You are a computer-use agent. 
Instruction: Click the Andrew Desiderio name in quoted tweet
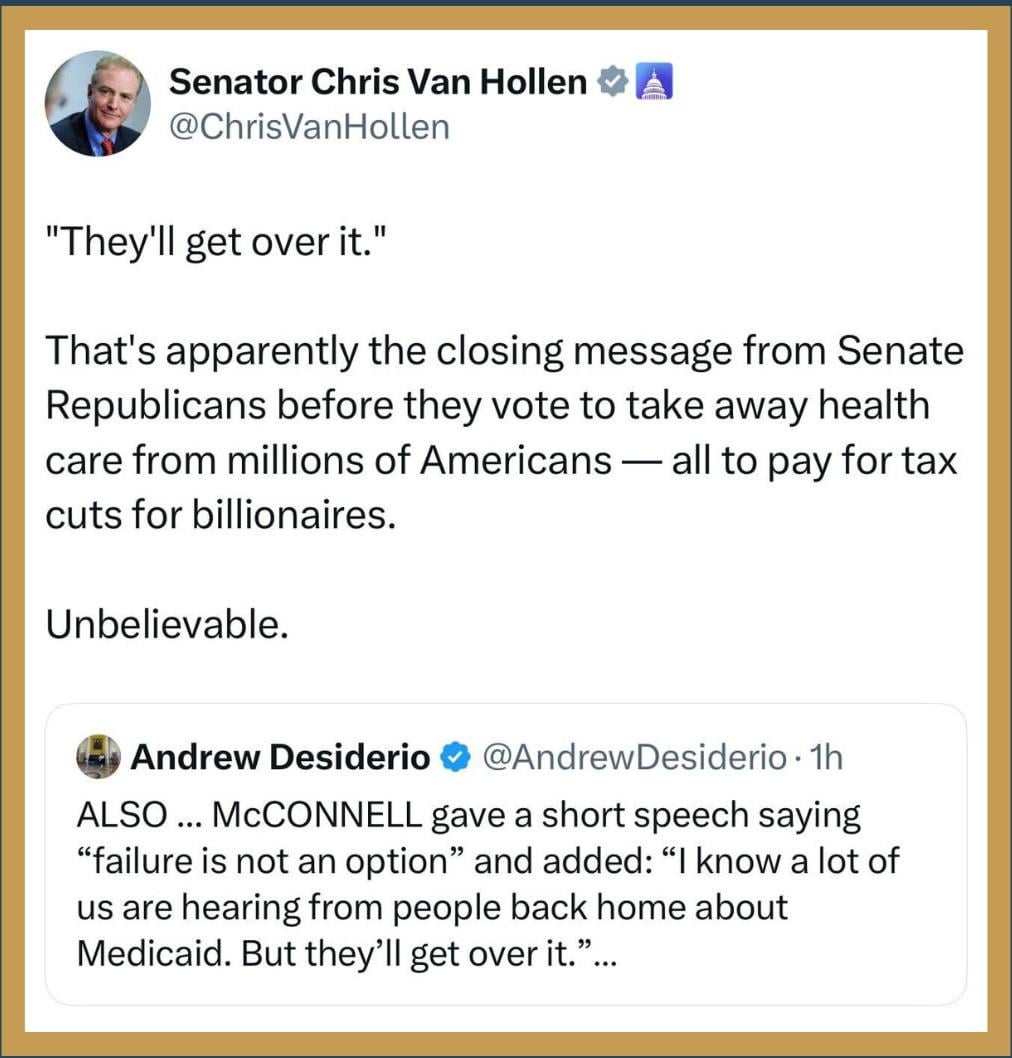pos(280,758)
